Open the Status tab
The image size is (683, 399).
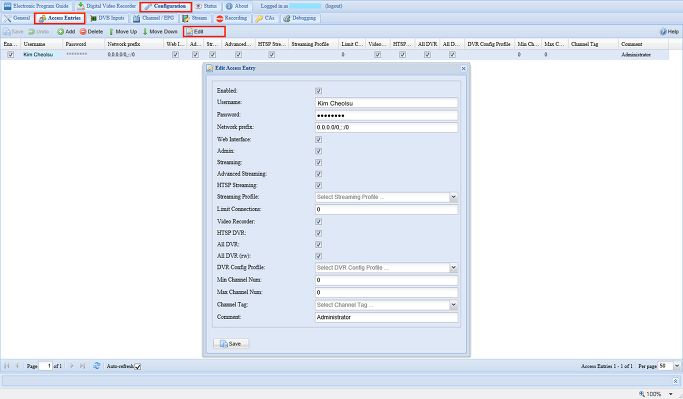206,6
